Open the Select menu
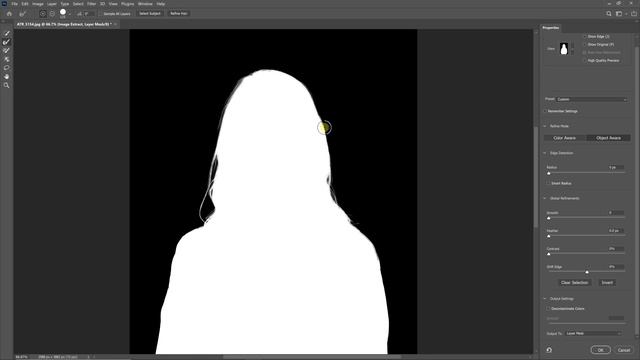640x360 pixels. pyautogui.click(x=78, y=4)
